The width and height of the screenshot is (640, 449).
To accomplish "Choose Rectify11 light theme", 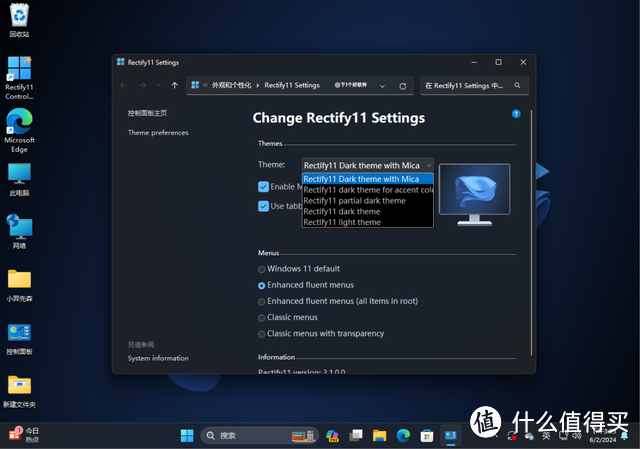I will click(367, 222).
